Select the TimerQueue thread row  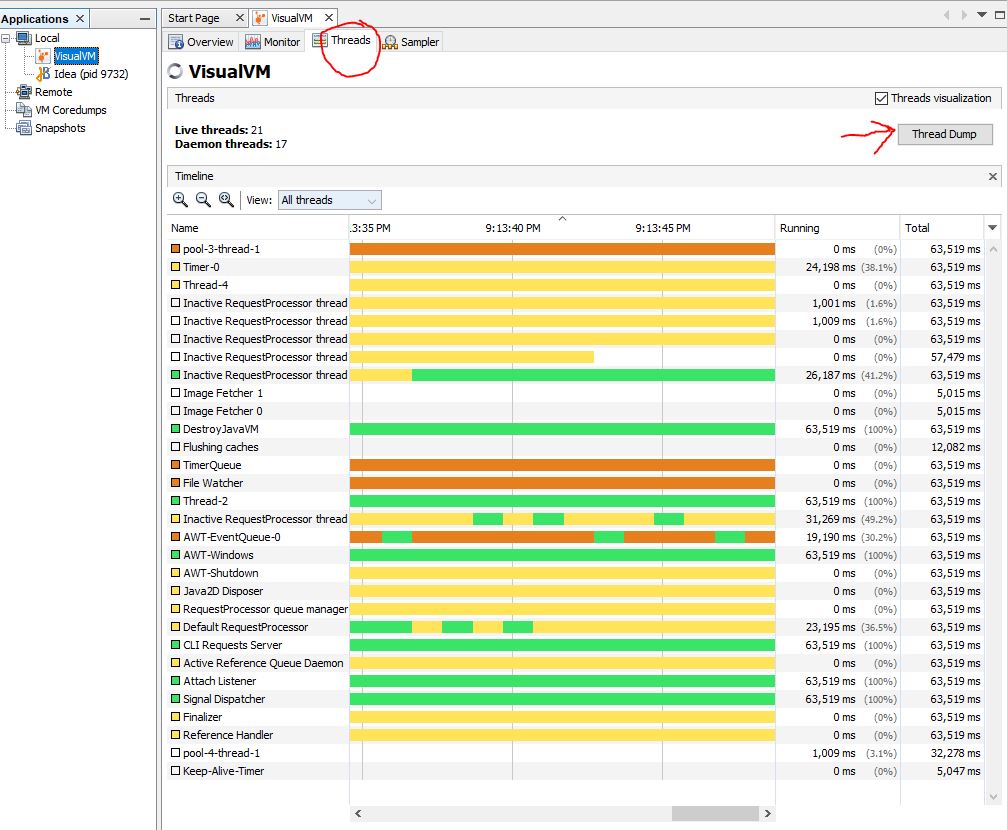pyautogui.click(x=577, y=464)
